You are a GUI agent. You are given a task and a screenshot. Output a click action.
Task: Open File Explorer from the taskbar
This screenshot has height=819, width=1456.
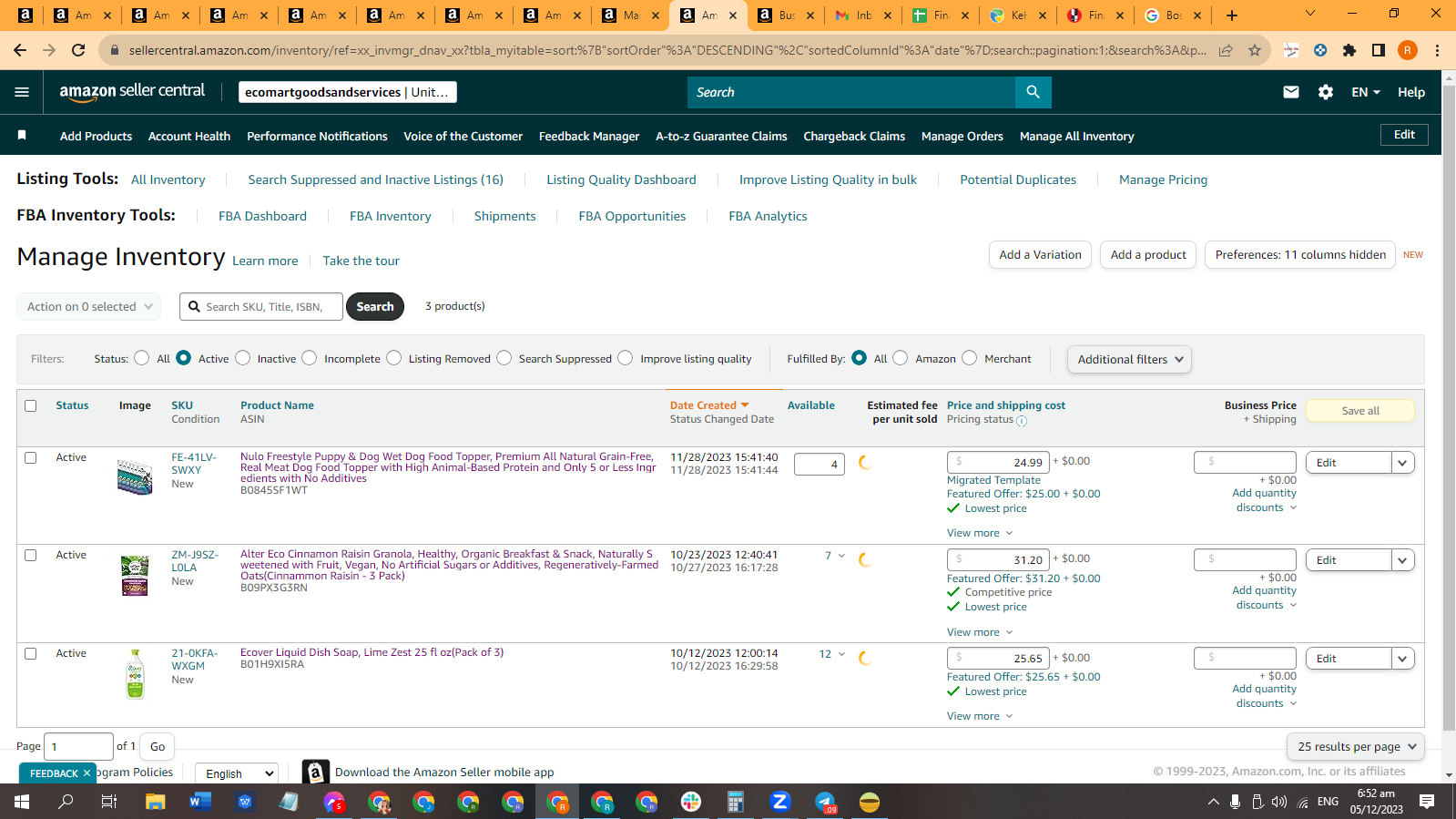coord(155,802)
